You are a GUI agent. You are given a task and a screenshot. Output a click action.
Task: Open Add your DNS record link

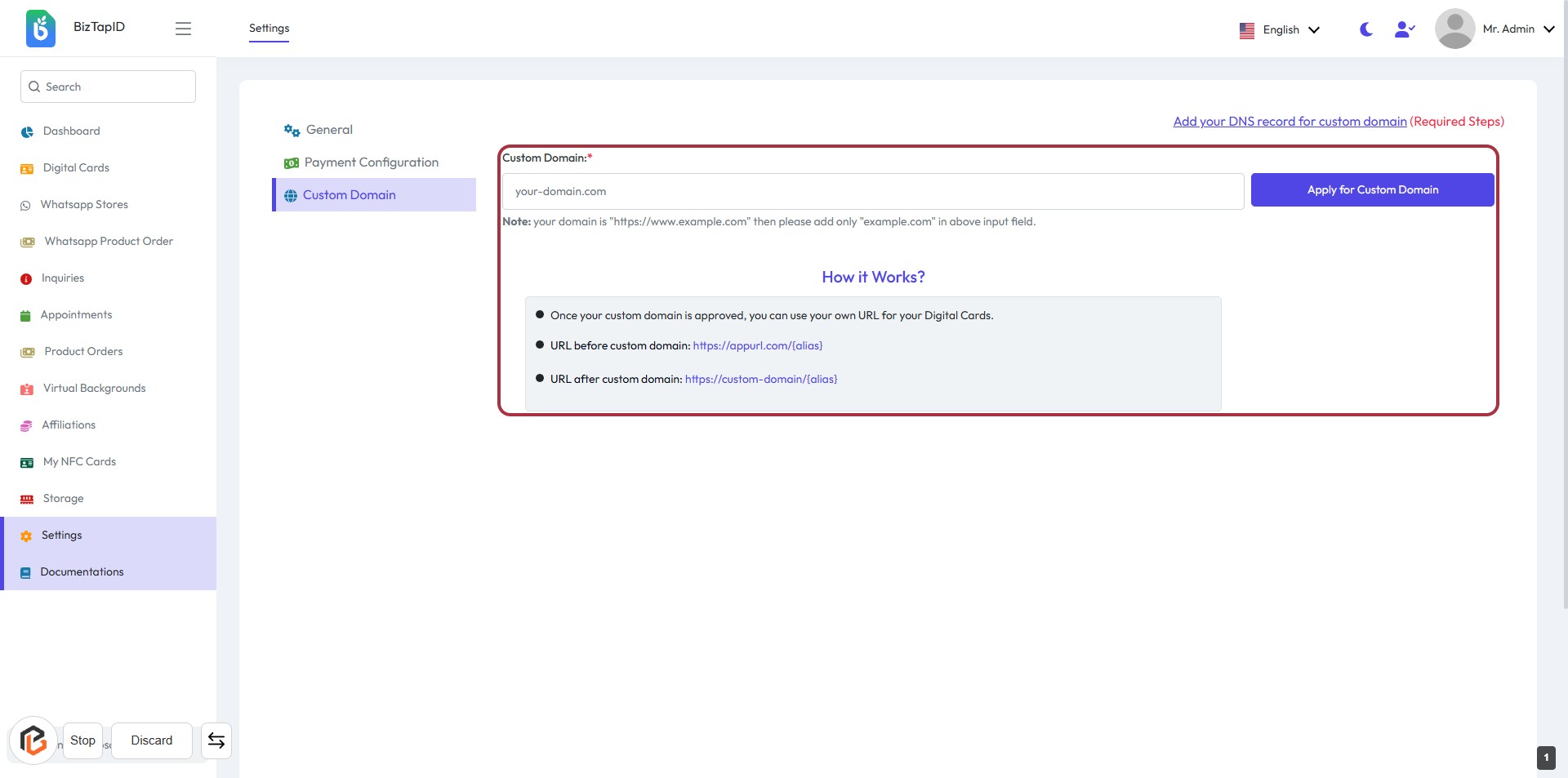point(1290,122)
